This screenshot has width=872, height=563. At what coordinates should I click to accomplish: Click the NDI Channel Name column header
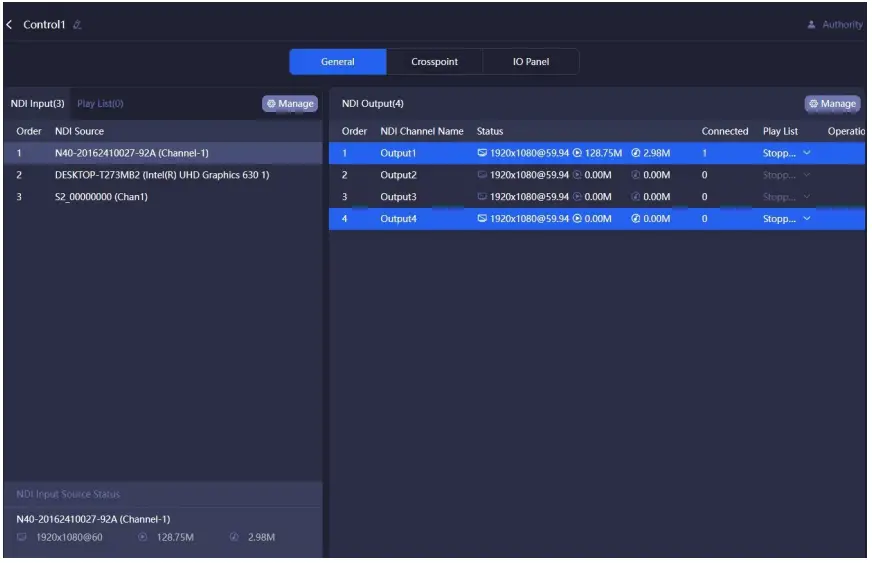pos(422,131)
